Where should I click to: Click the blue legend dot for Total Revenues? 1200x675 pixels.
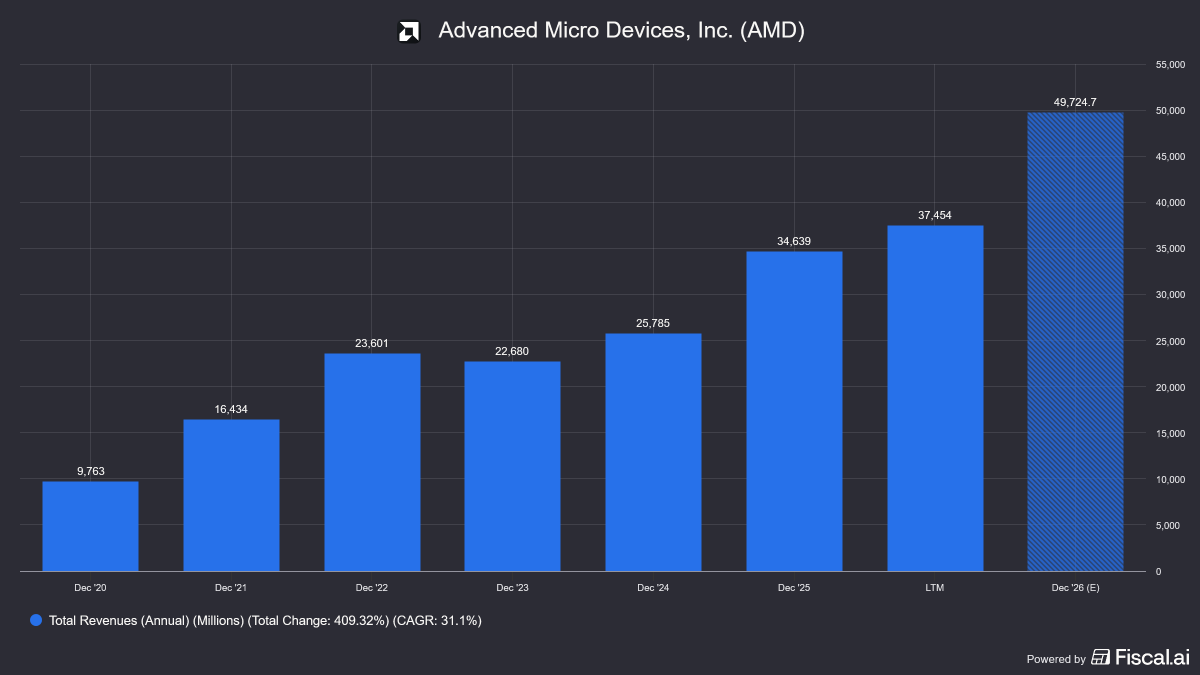click(x=36, y=621)
